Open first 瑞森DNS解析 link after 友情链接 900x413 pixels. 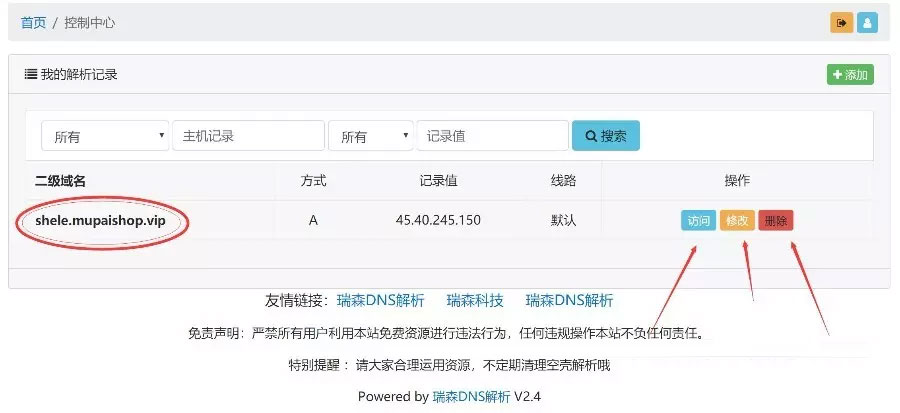(x=380, y=300)
